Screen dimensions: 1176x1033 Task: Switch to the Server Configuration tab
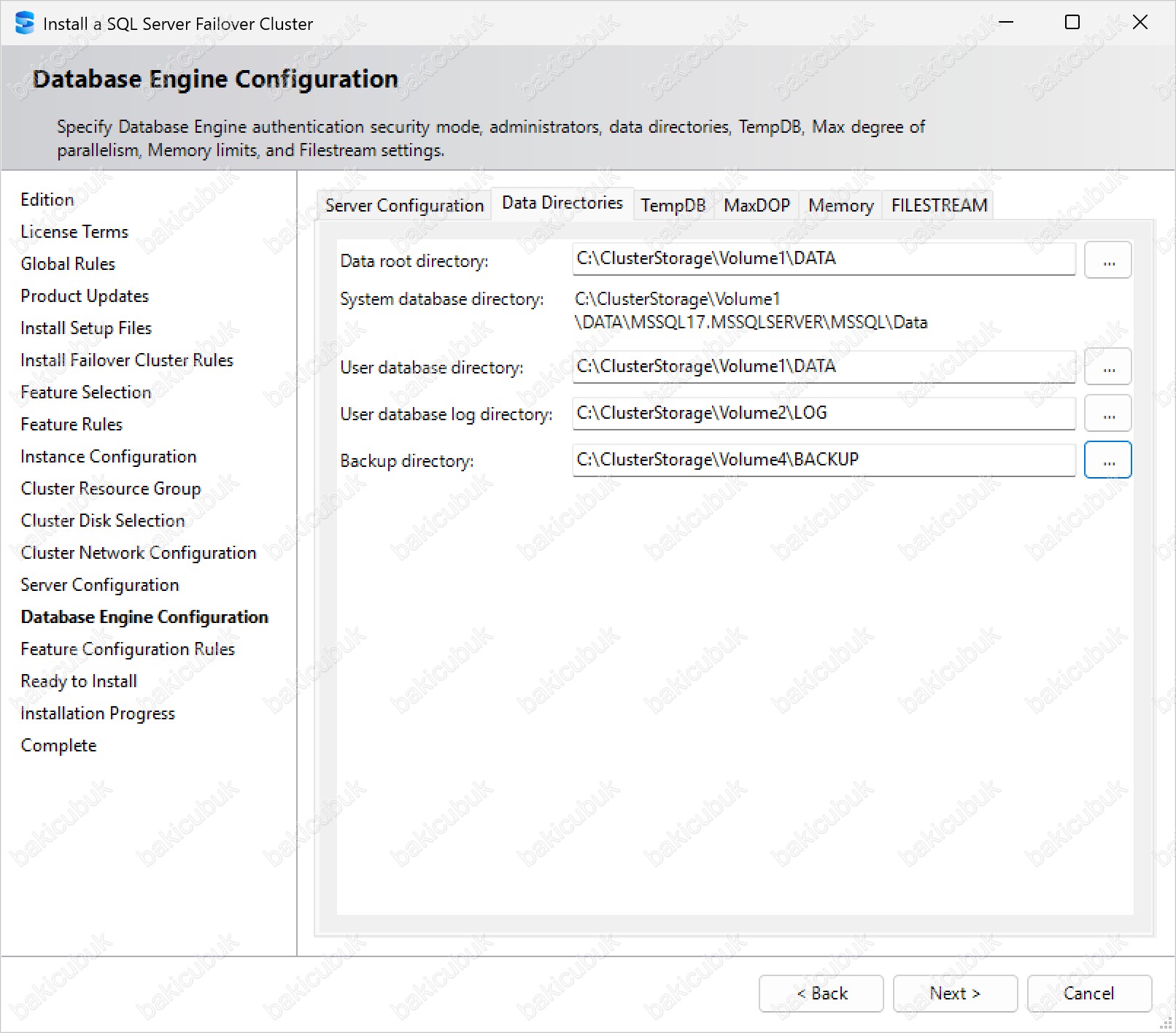coord(404,206)
